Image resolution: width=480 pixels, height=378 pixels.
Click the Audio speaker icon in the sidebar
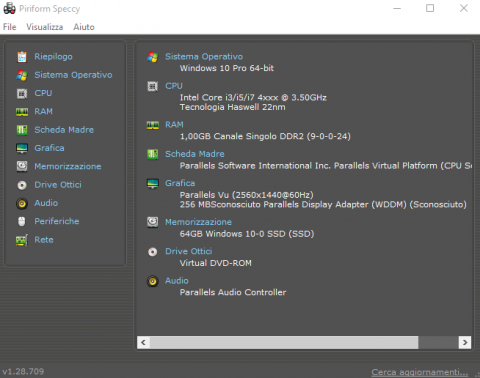[x=22, y=203]
